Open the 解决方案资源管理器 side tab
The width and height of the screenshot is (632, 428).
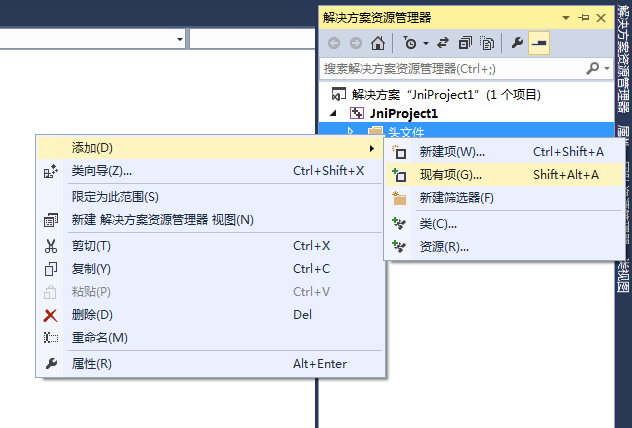coord(623,58)
